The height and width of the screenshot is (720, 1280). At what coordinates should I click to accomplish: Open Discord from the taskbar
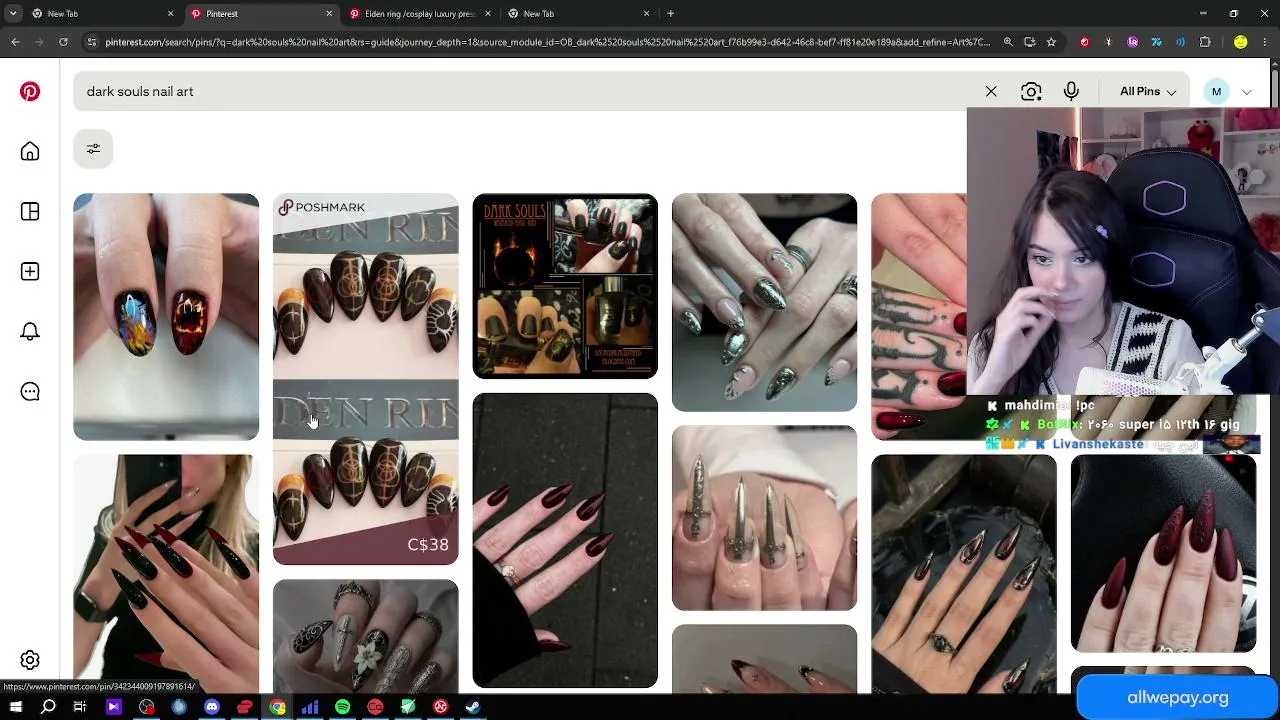pyautogui.click(x=212, y=707)
